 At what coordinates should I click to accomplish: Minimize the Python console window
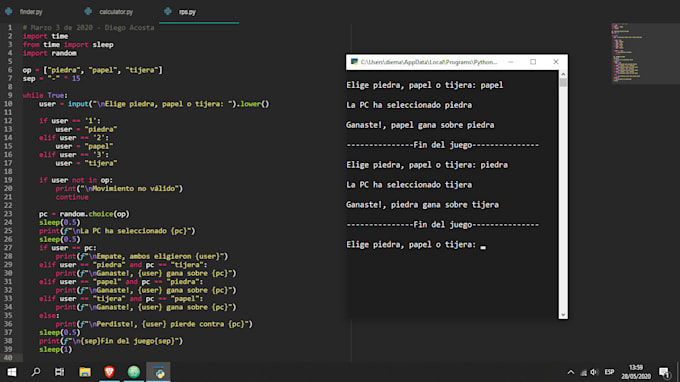511,62
